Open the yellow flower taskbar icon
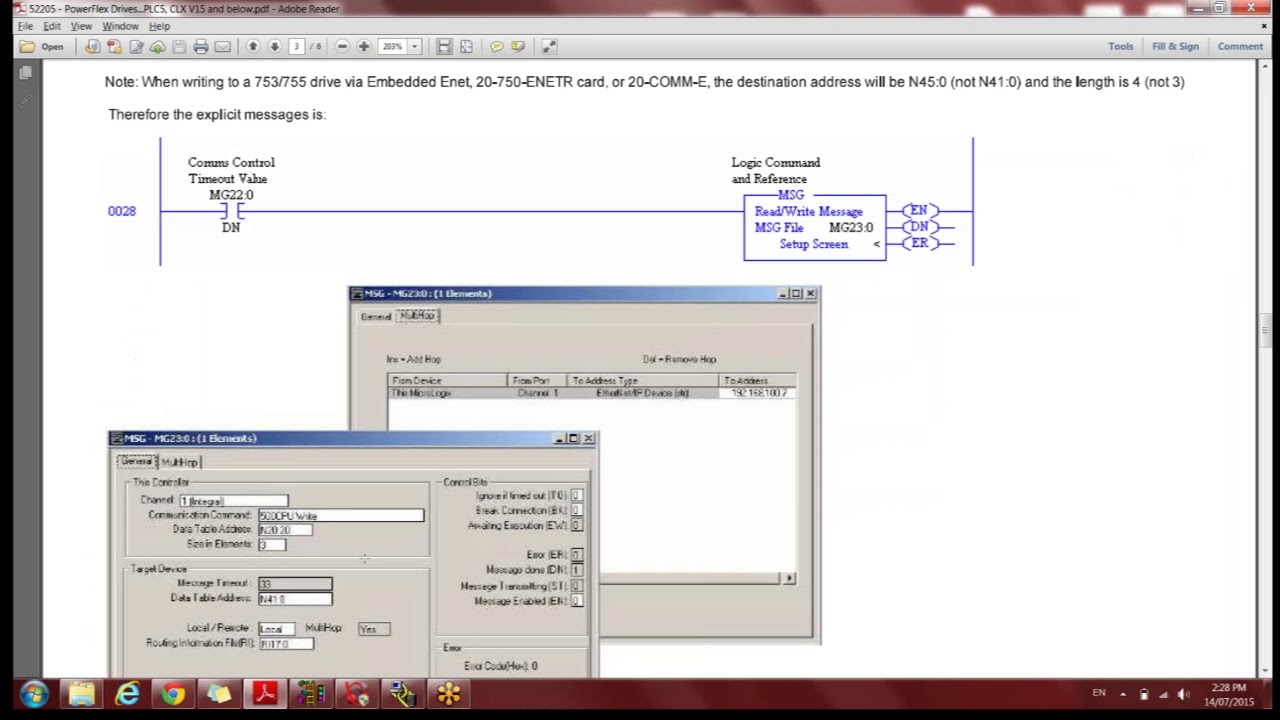Screen dimensions: 1280x720 (449, 694)
